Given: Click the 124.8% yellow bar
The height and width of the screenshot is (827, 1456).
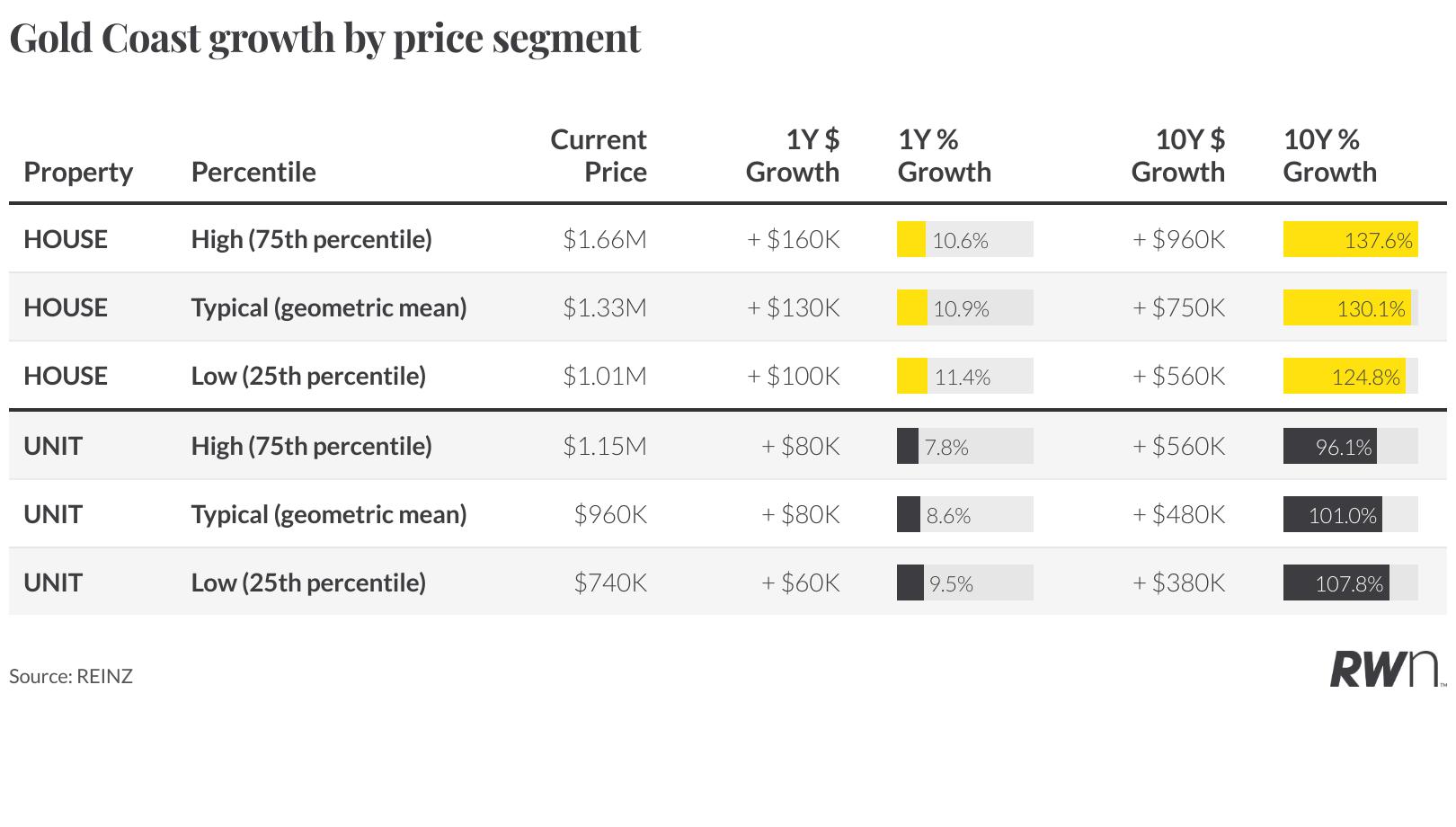Looking at the screenshot, I should [1345, 377].
